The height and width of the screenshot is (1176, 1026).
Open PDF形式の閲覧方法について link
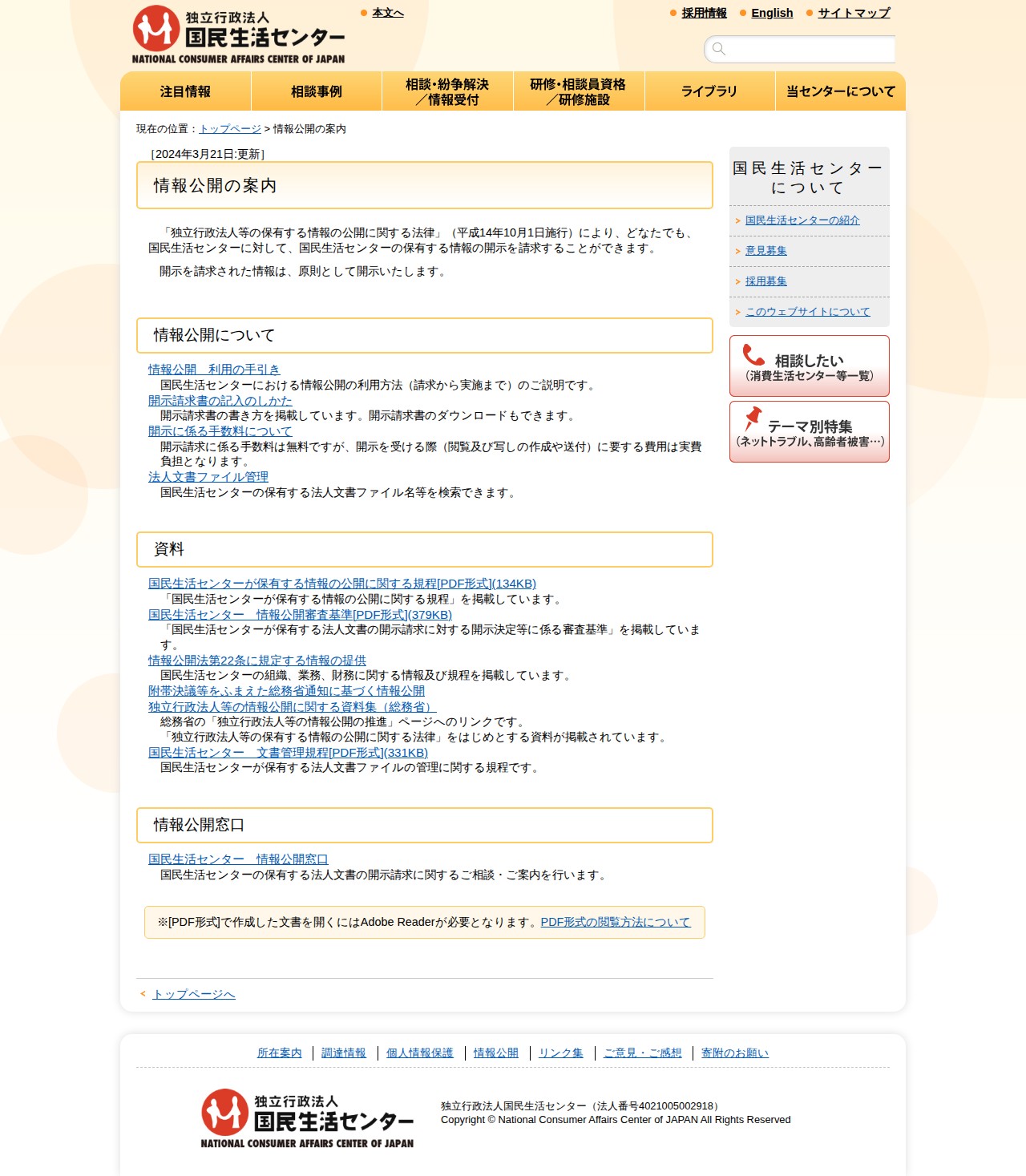pyautogui.click(x=616, y=922)
